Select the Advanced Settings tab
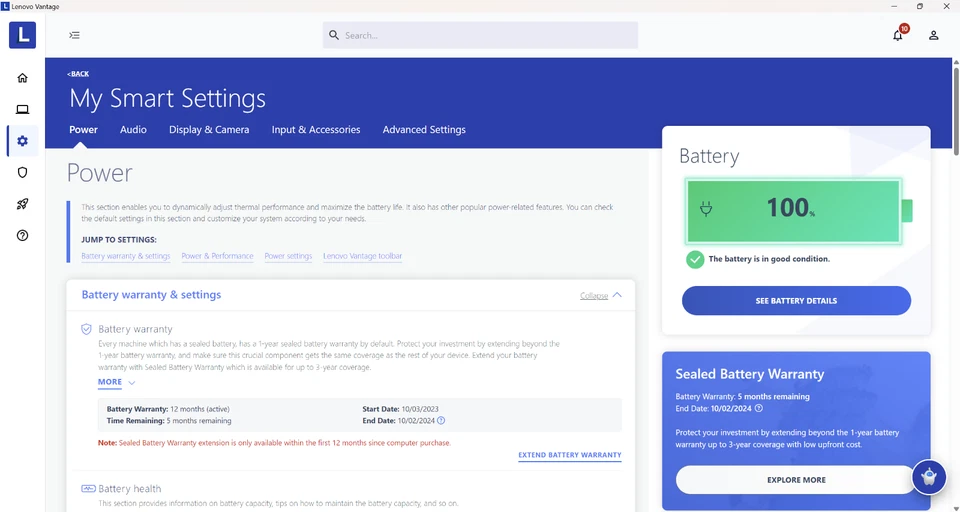 424,130
